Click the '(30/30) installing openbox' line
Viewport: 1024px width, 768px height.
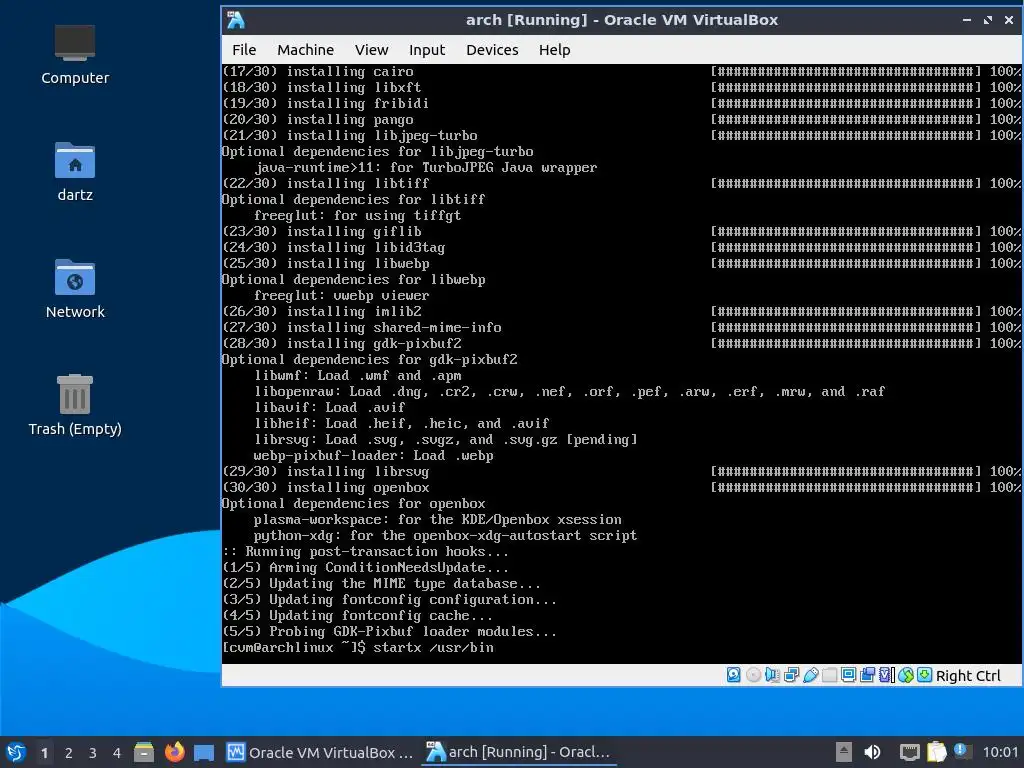(326, 487)
